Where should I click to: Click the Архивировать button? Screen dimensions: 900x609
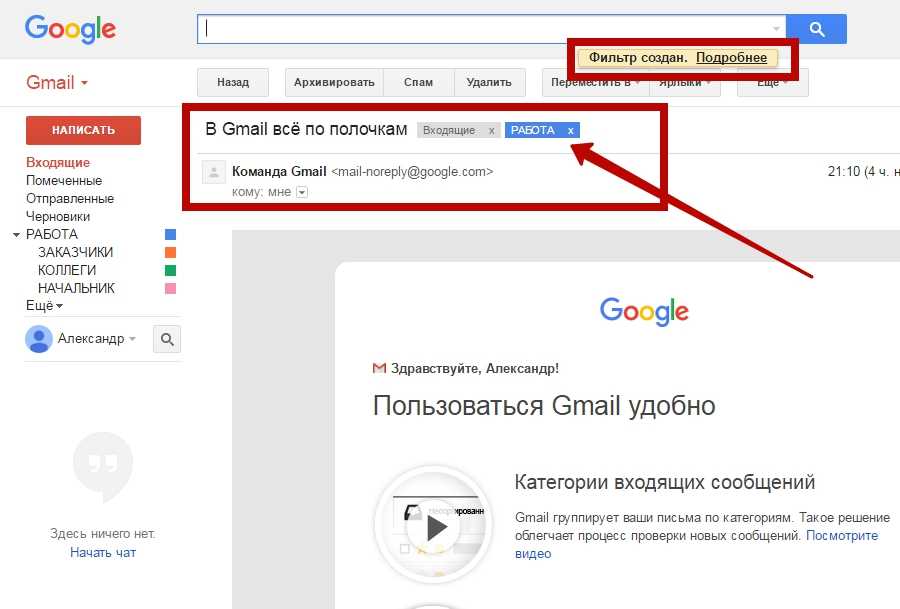[334, 83]
